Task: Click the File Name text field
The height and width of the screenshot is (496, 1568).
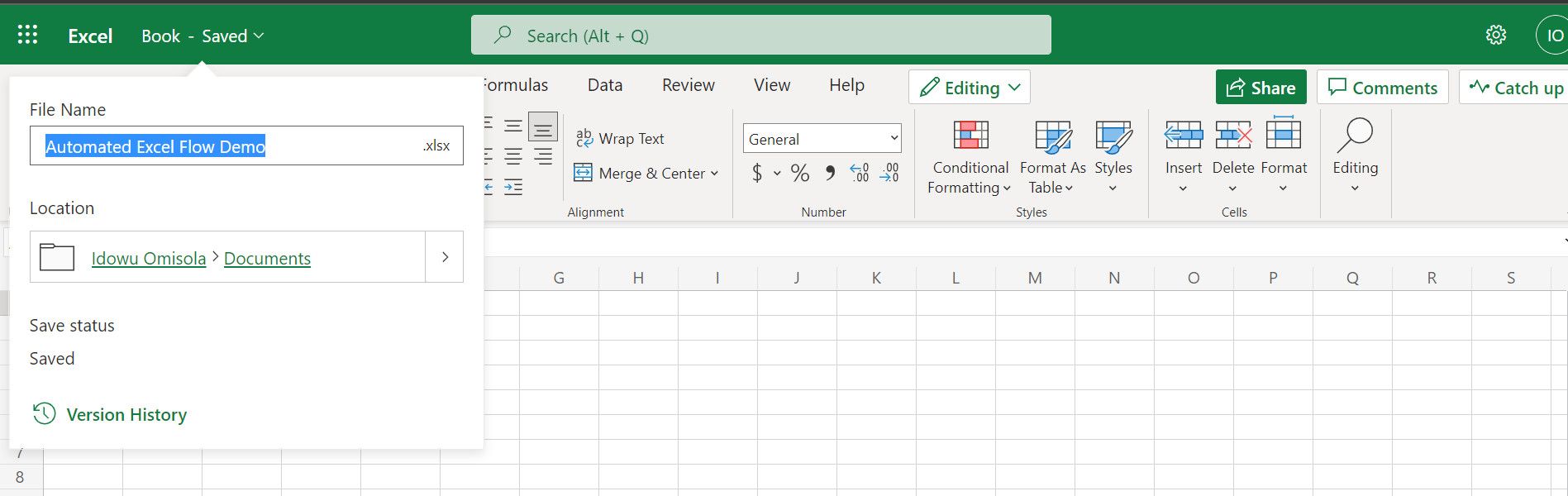Action: [246, 145]
